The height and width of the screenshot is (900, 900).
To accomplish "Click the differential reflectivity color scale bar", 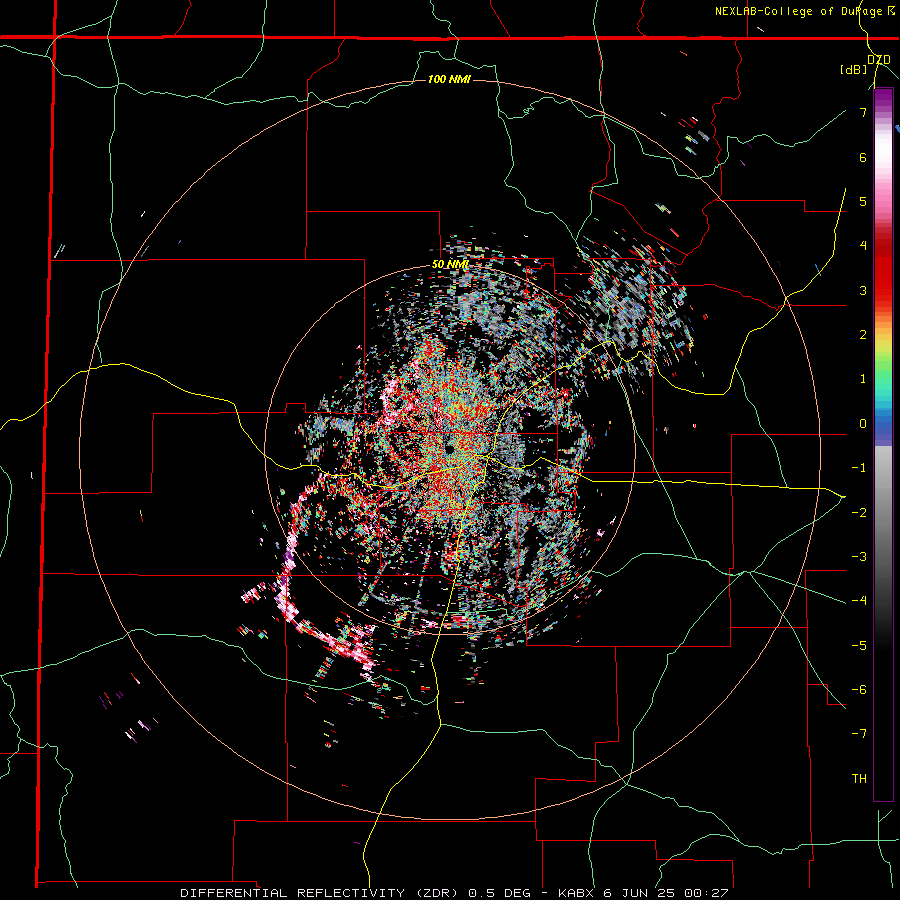I will tap(883, 444).
